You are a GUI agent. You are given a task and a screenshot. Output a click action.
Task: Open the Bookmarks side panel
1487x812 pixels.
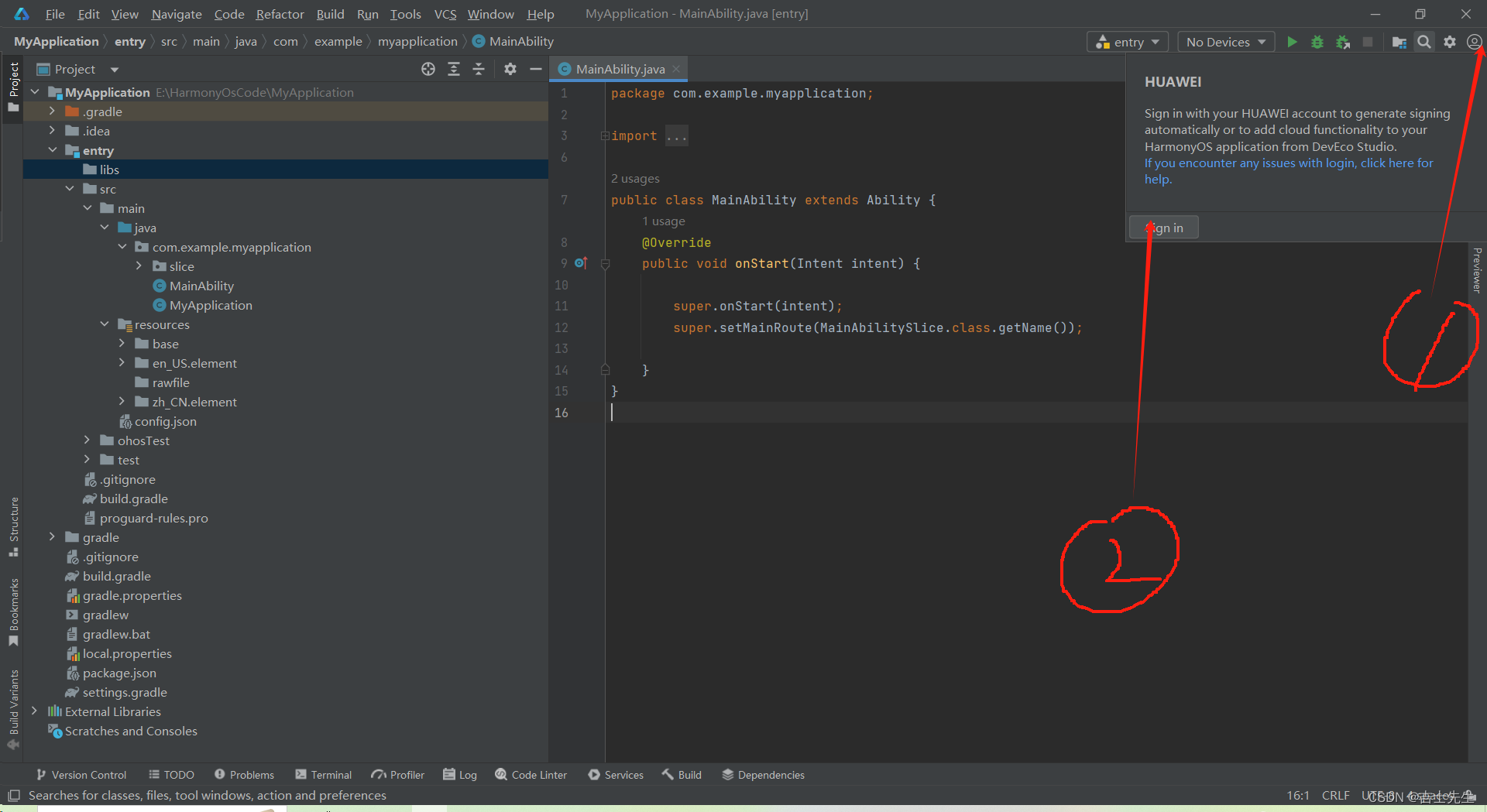(13, 612)
